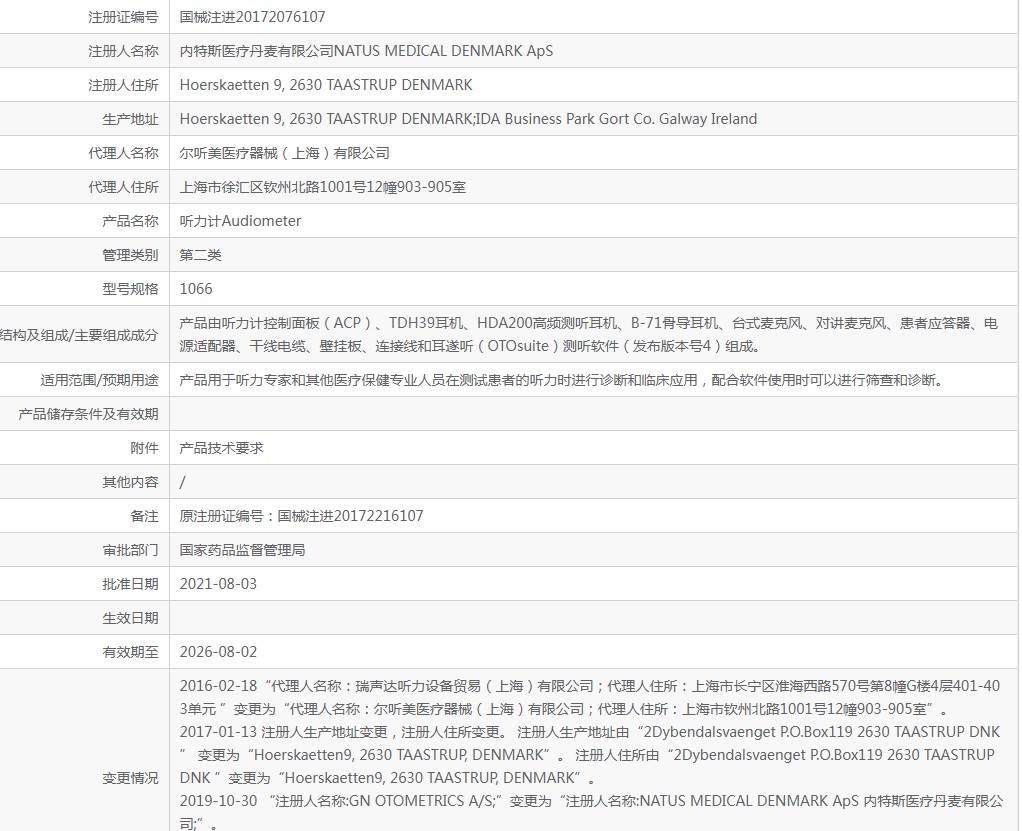Click the 适用范围/预期用途 label
1022x831 pixels.
click(x=99, y=380)
